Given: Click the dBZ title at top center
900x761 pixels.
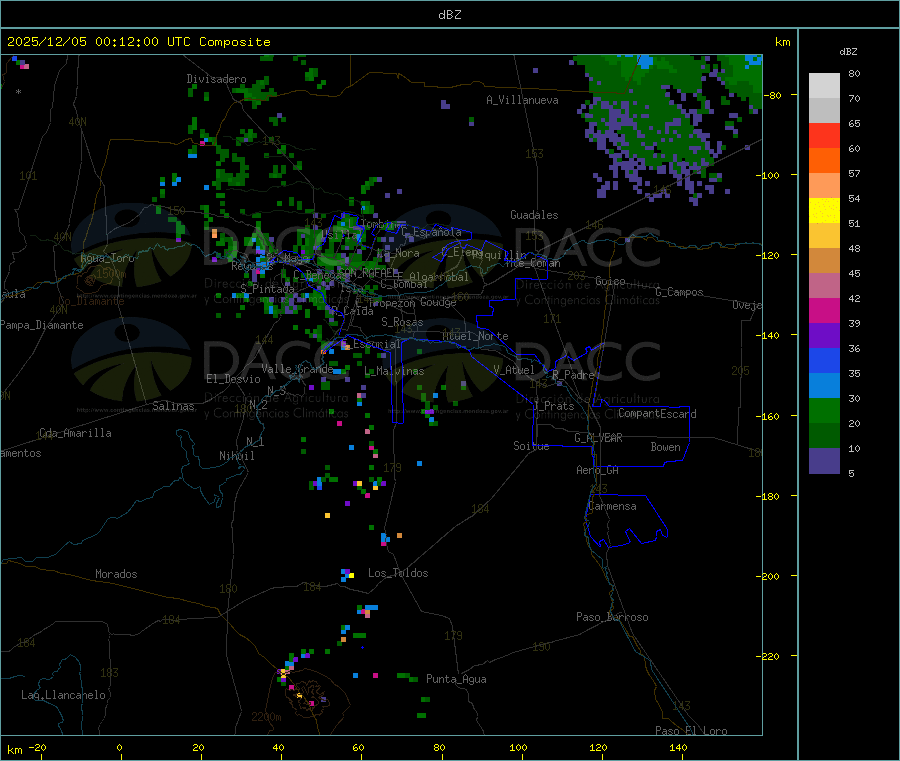Looking at the screenshot, I should pos(449,15).
